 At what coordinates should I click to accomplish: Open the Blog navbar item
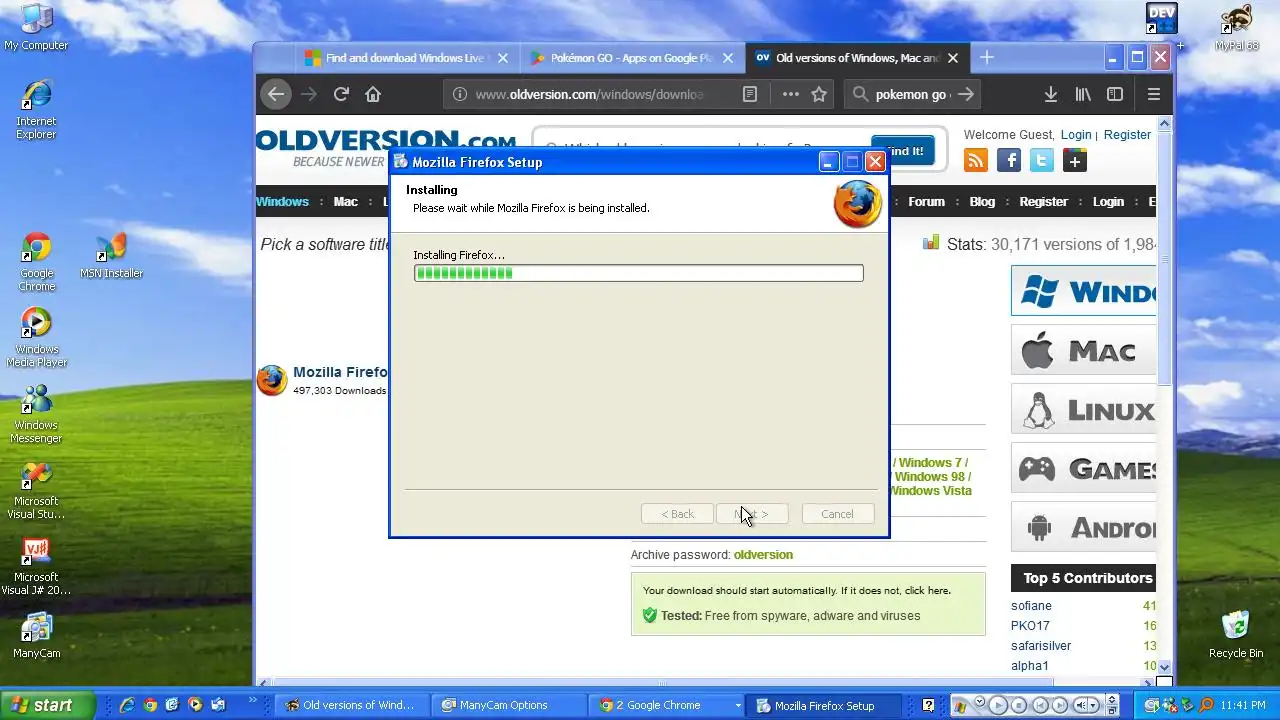click(x=982, y=201)
